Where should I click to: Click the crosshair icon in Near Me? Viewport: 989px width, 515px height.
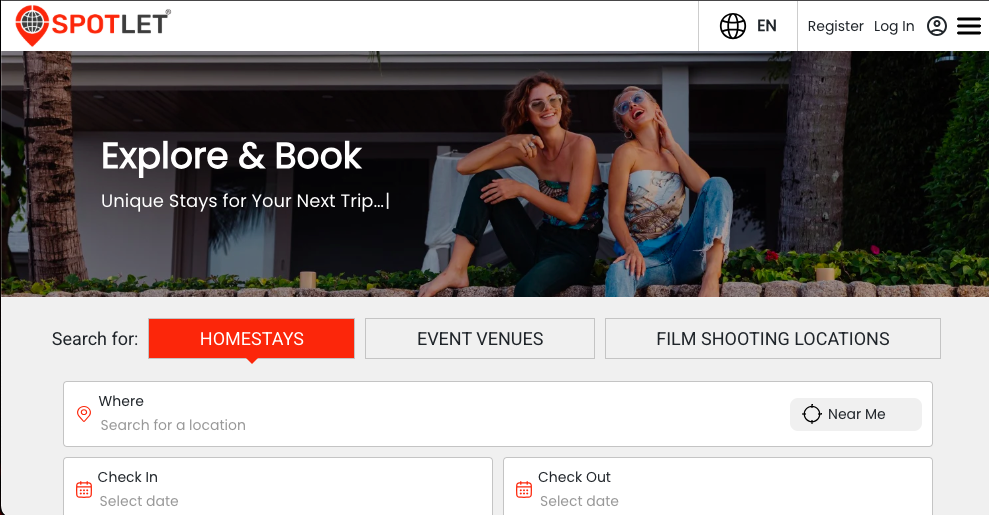coord(811,414)
